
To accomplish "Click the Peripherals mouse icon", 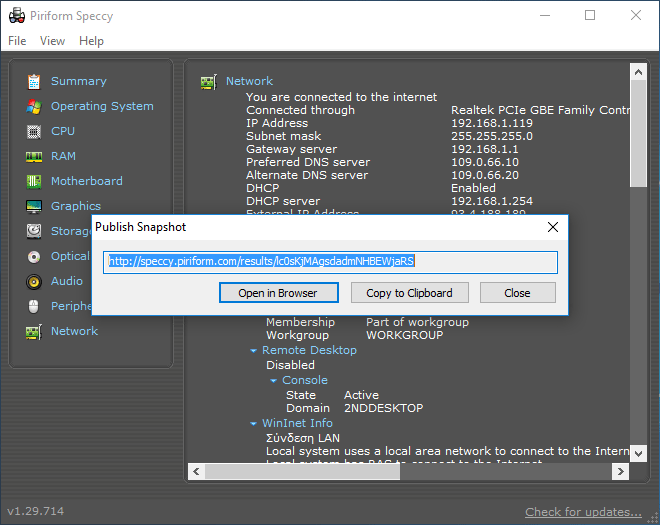I will coord(34,306).
